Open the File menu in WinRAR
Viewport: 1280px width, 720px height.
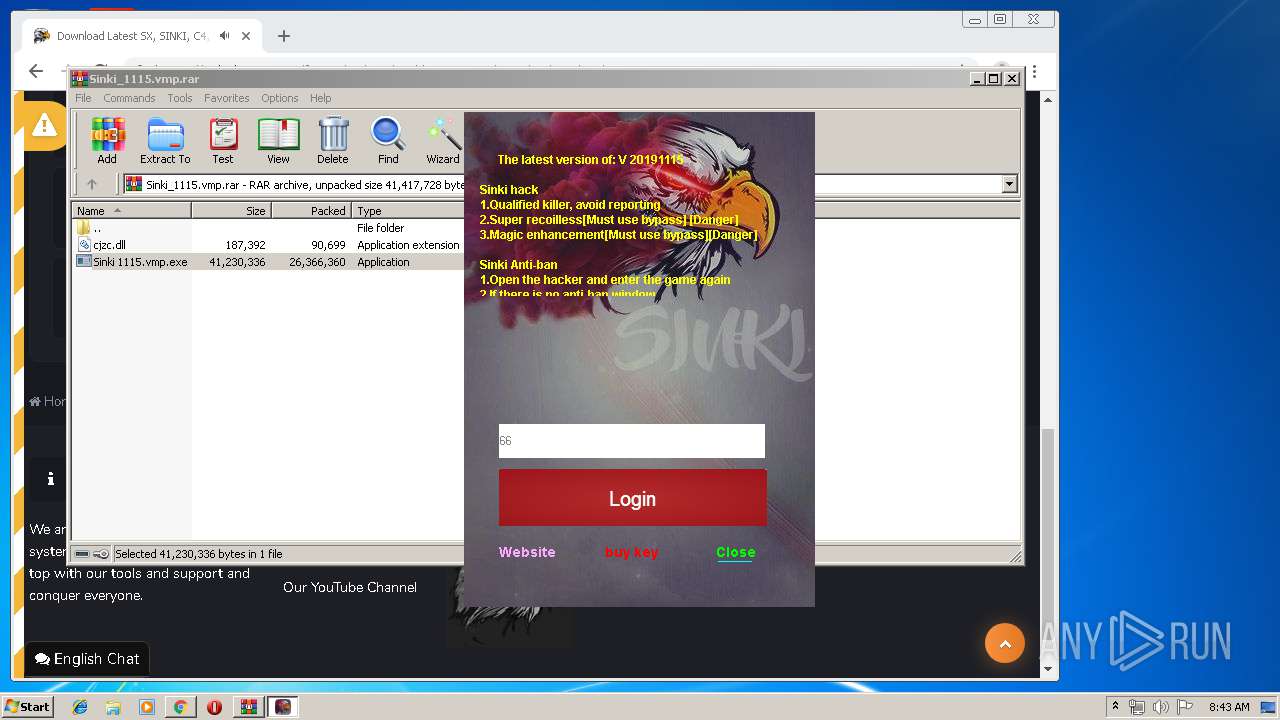coord(83,98)
